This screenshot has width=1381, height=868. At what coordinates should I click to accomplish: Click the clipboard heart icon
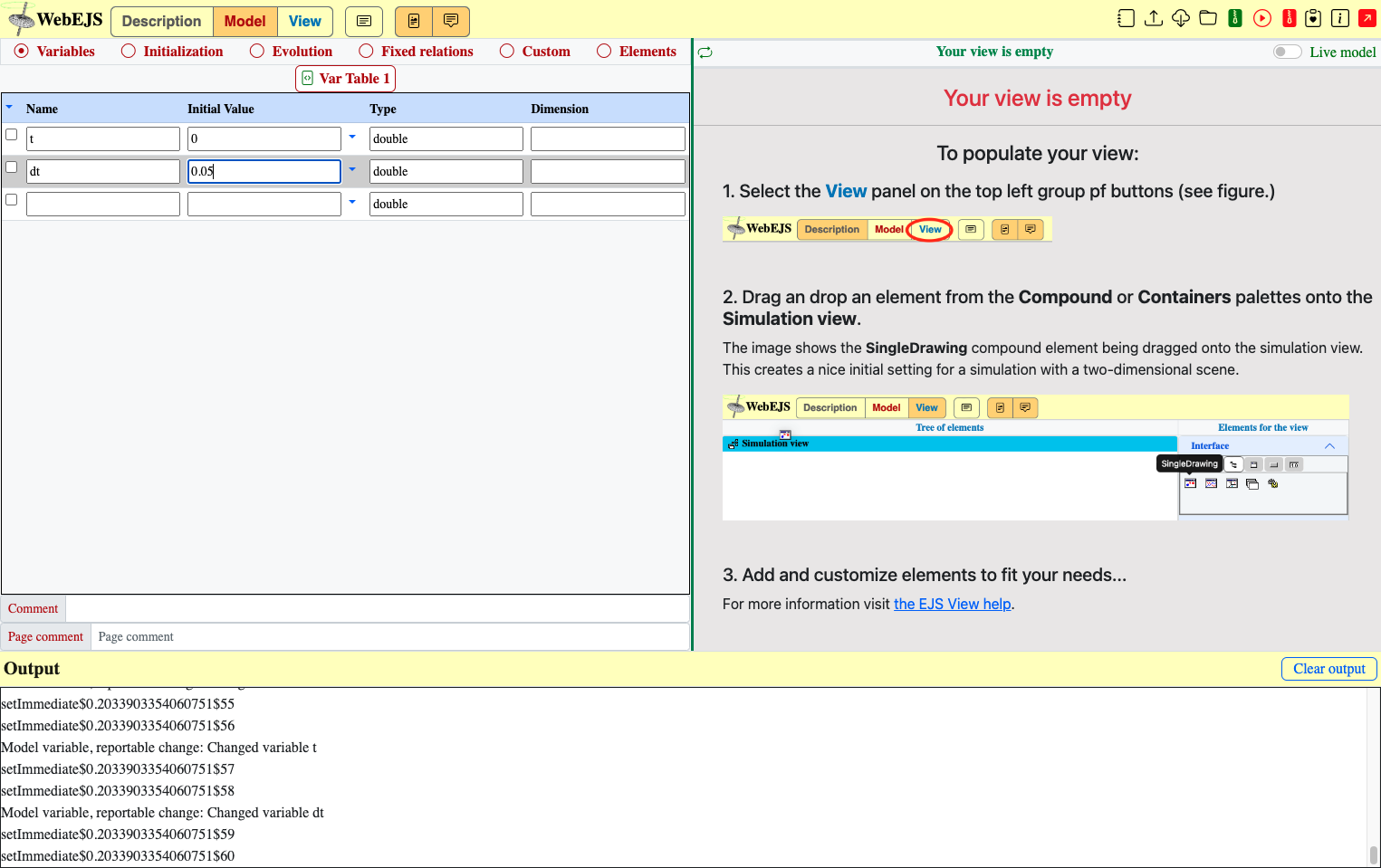coord(1313,18)
